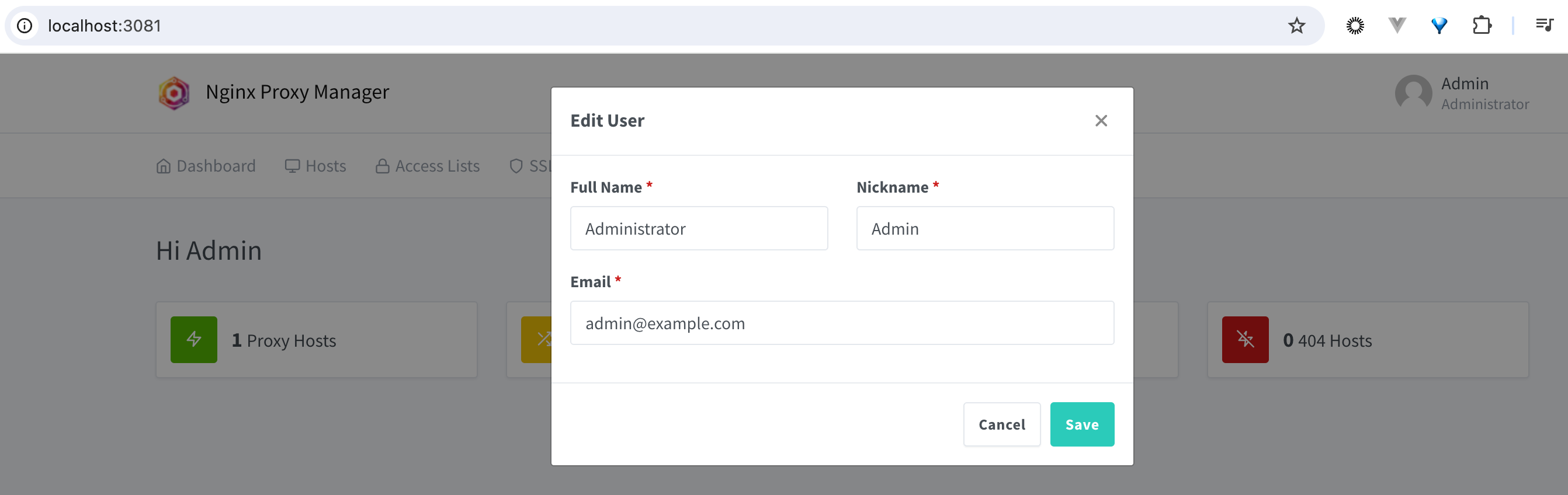Close the Edit User dialog
The width and height of the screenshot is (1568, 495).
pos(1101,120)
